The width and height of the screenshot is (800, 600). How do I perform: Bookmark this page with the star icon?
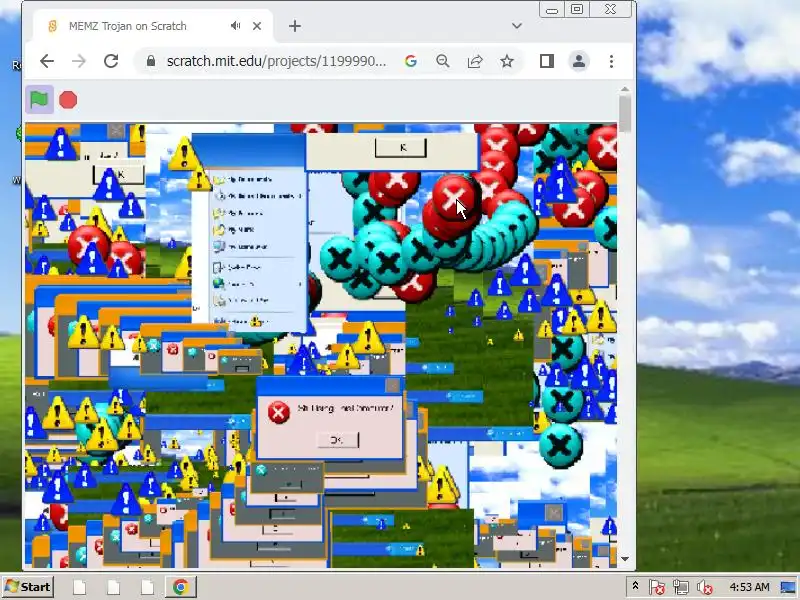507,61
